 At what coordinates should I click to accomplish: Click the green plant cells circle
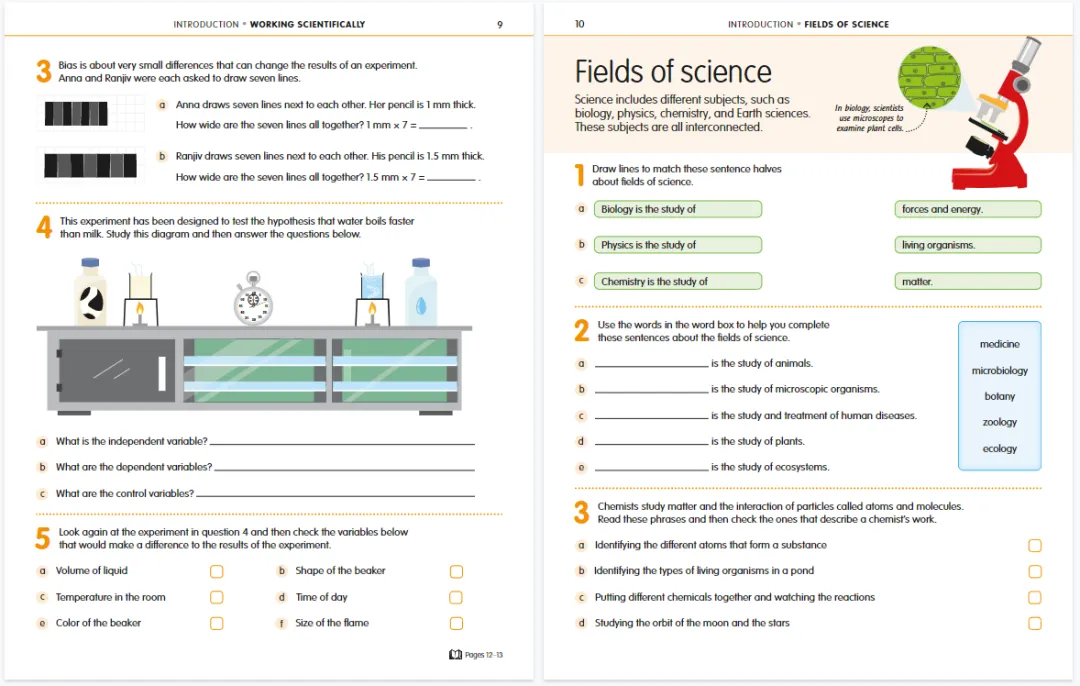click(929, 77)
